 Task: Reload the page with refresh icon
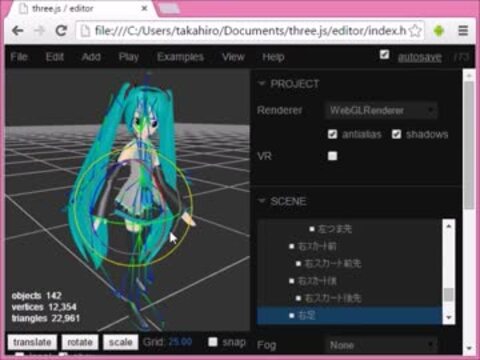coord(61,31)
